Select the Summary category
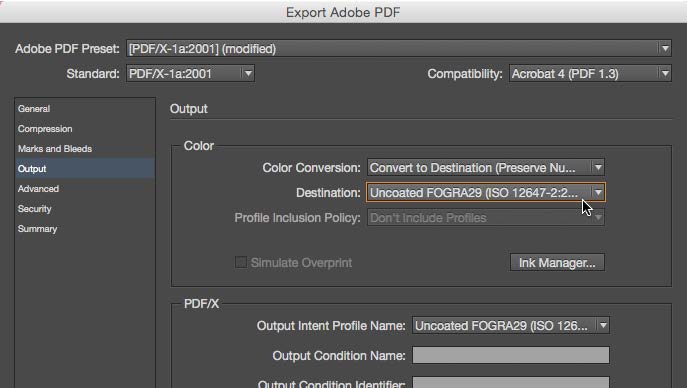Image resolution: width=687 pixels, height=388 pixels. click(85, 229)
